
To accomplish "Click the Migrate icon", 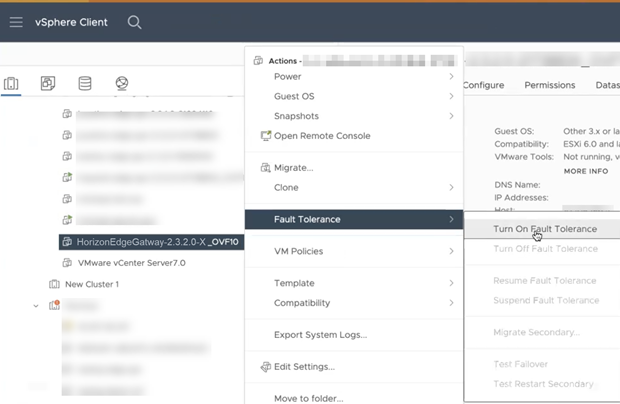I will point(265,168).
